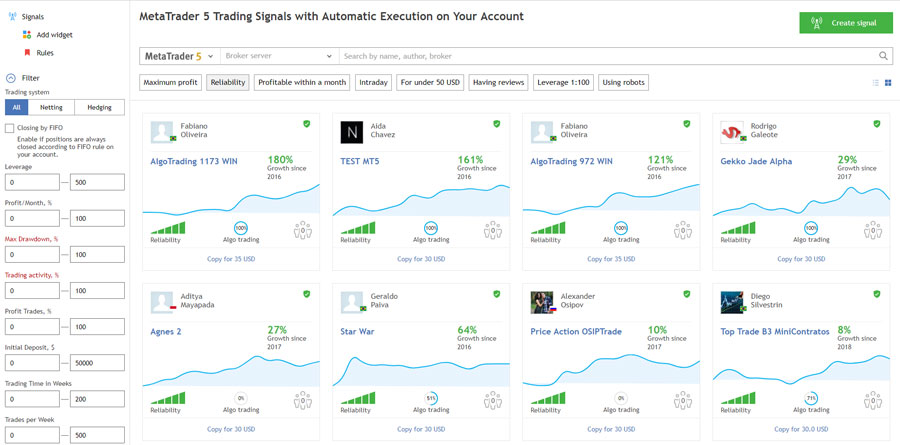Click Leverage maximum field showing 500
900x445 pixels.
[x=97, y=183]
